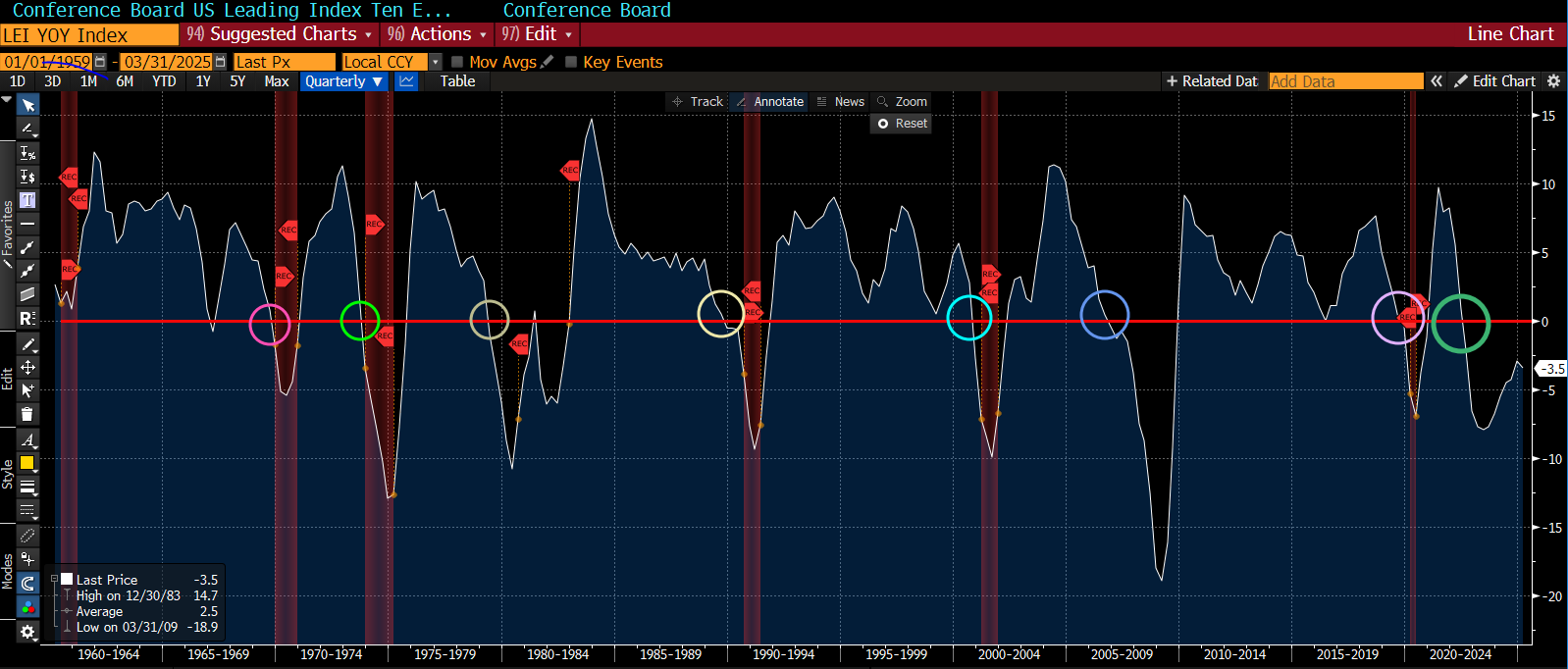Screen dimensions: 1568x669
Task: Expand the freehand draw tool options
Action: [x=27, y=129]
